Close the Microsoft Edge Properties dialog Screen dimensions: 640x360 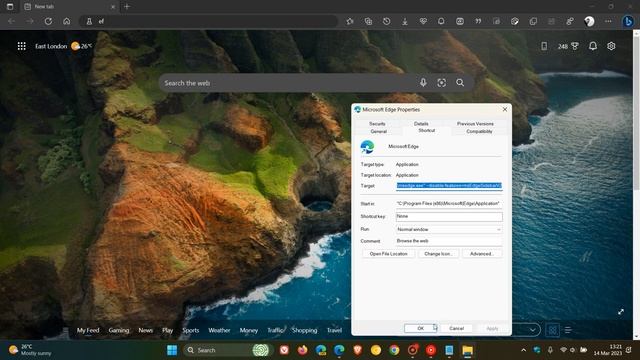505,109
